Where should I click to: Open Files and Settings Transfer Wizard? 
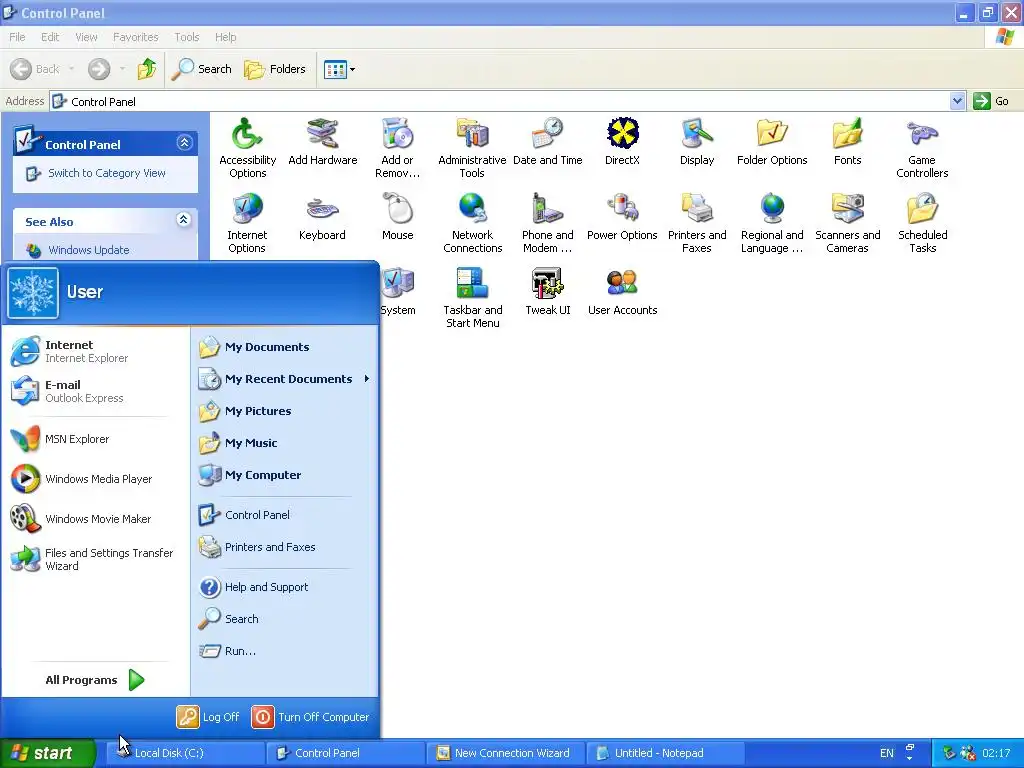[x=93, y=559]
